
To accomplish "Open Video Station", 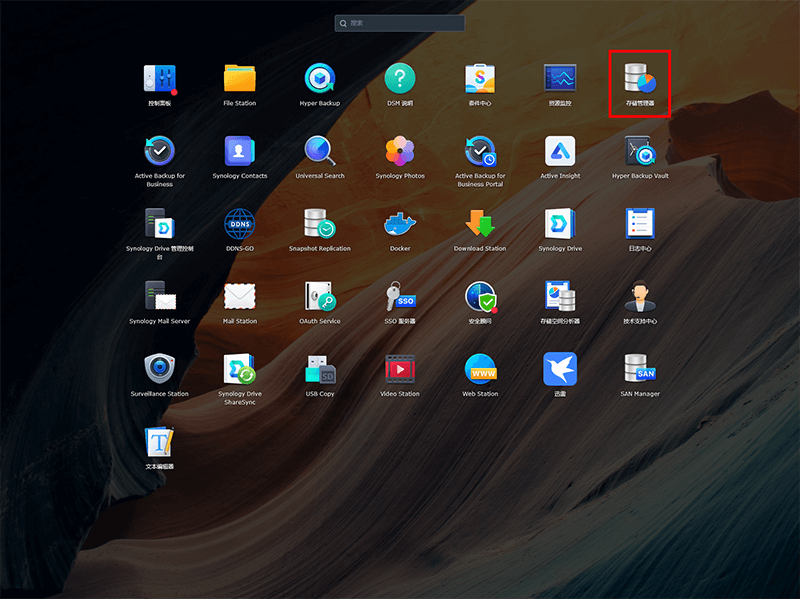I will coord(400,369).
